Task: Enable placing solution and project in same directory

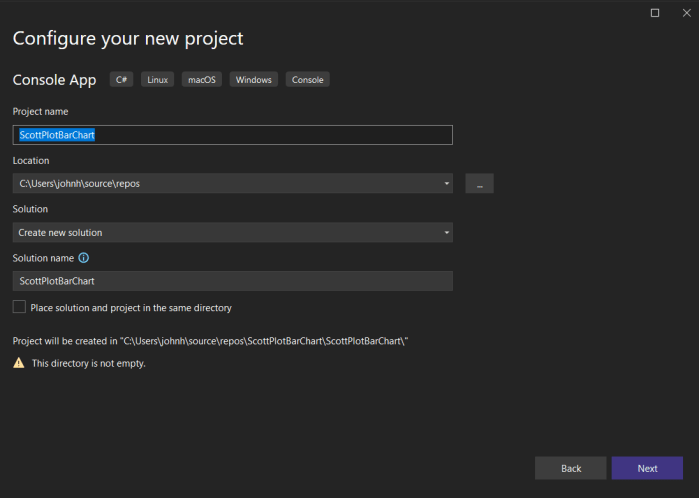Action: (x=20, y=307)
